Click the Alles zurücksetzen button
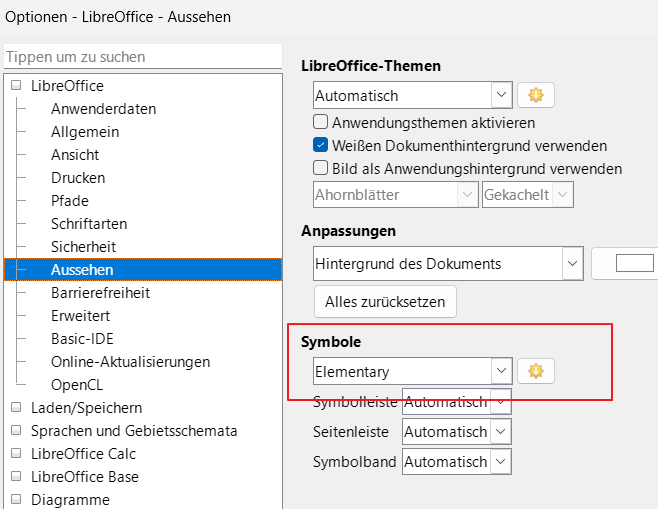The image size is (658, 509). coord(385,301)
